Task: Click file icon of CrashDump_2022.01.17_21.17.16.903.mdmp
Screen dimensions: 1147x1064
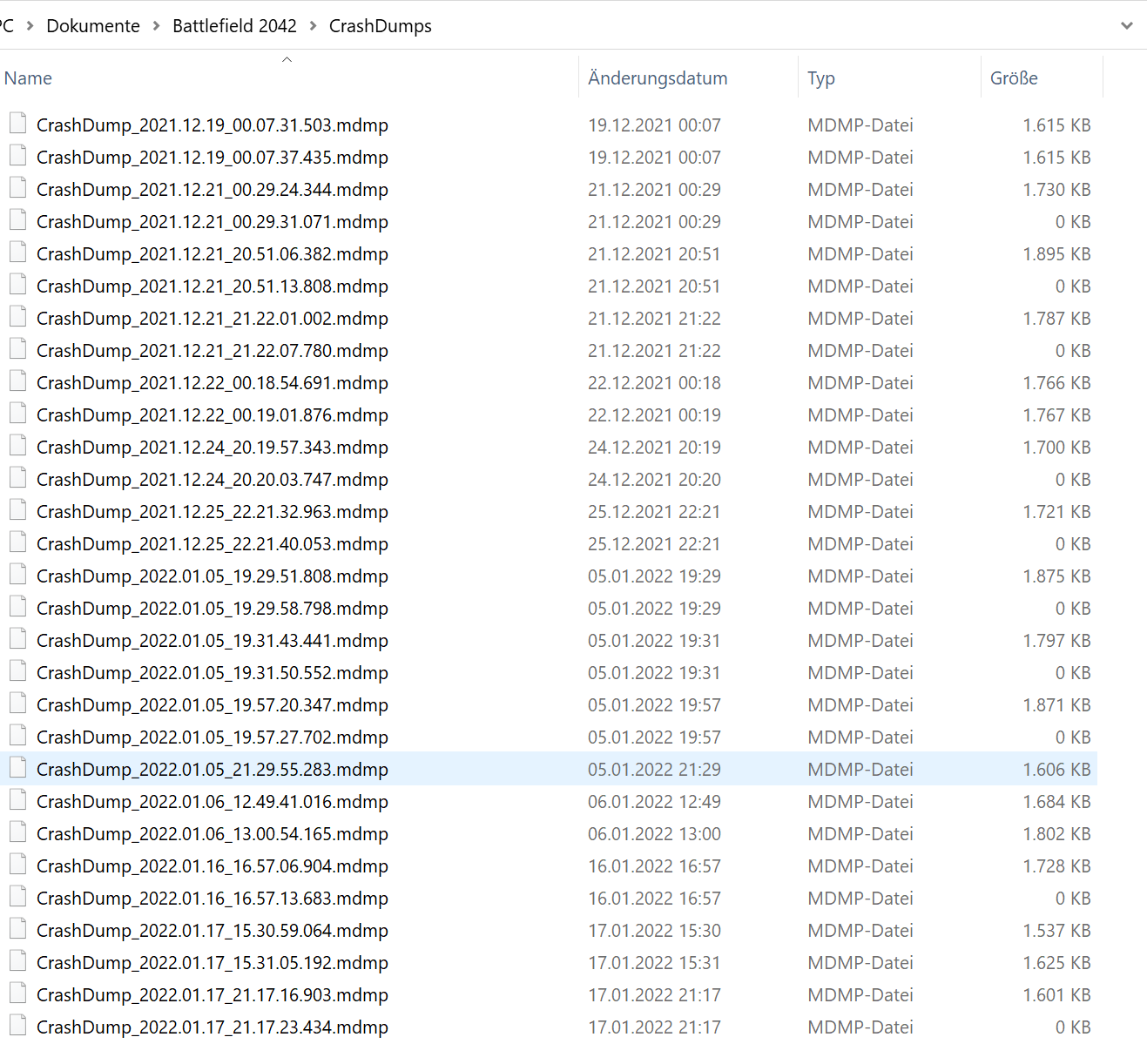Action: pos(17,994)
